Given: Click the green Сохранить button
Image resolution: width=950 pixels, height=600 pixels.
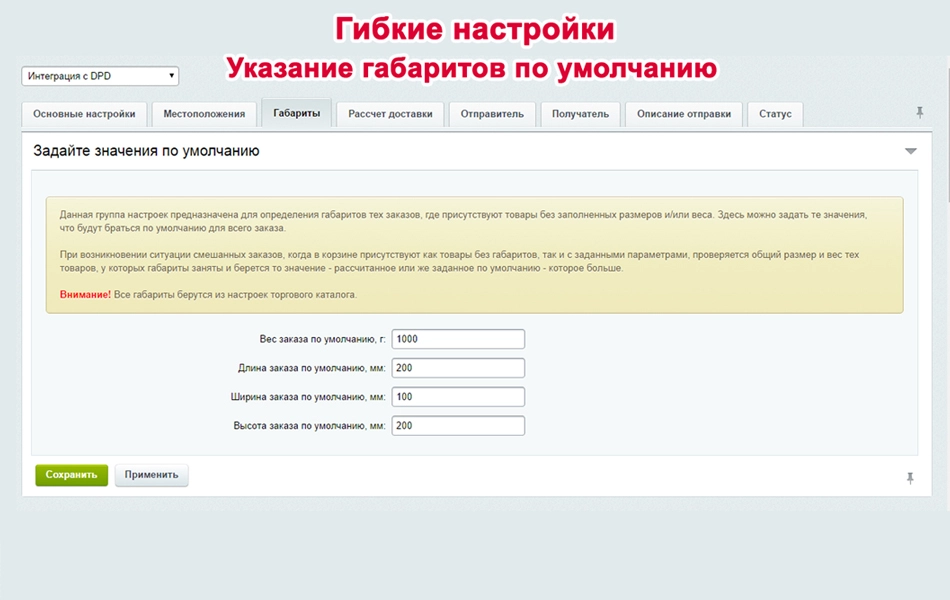Looking at the screenshot, I should (71, 475).
